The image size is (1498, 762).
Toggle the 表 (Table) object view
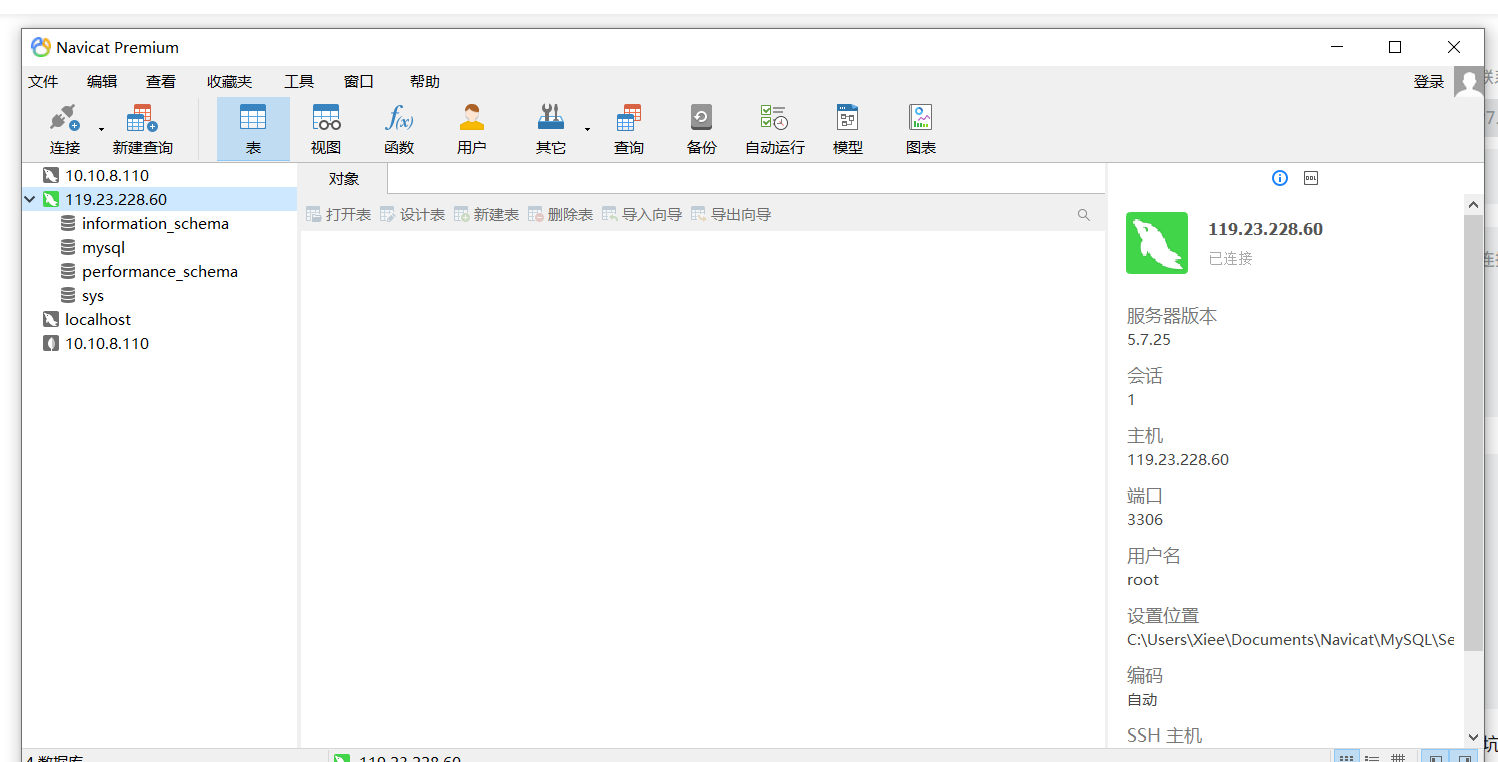point(253,129)
